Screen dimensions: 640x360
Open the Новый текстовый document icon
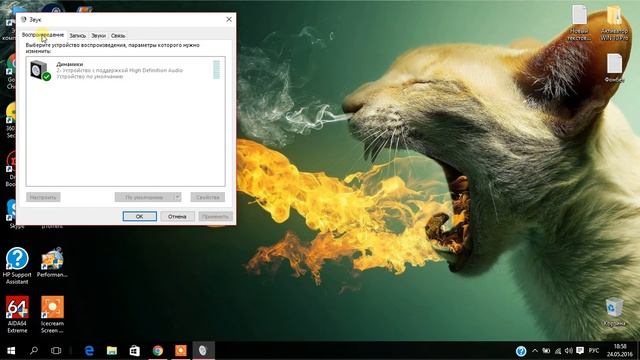pyautogui.click(x=579, y=23)
